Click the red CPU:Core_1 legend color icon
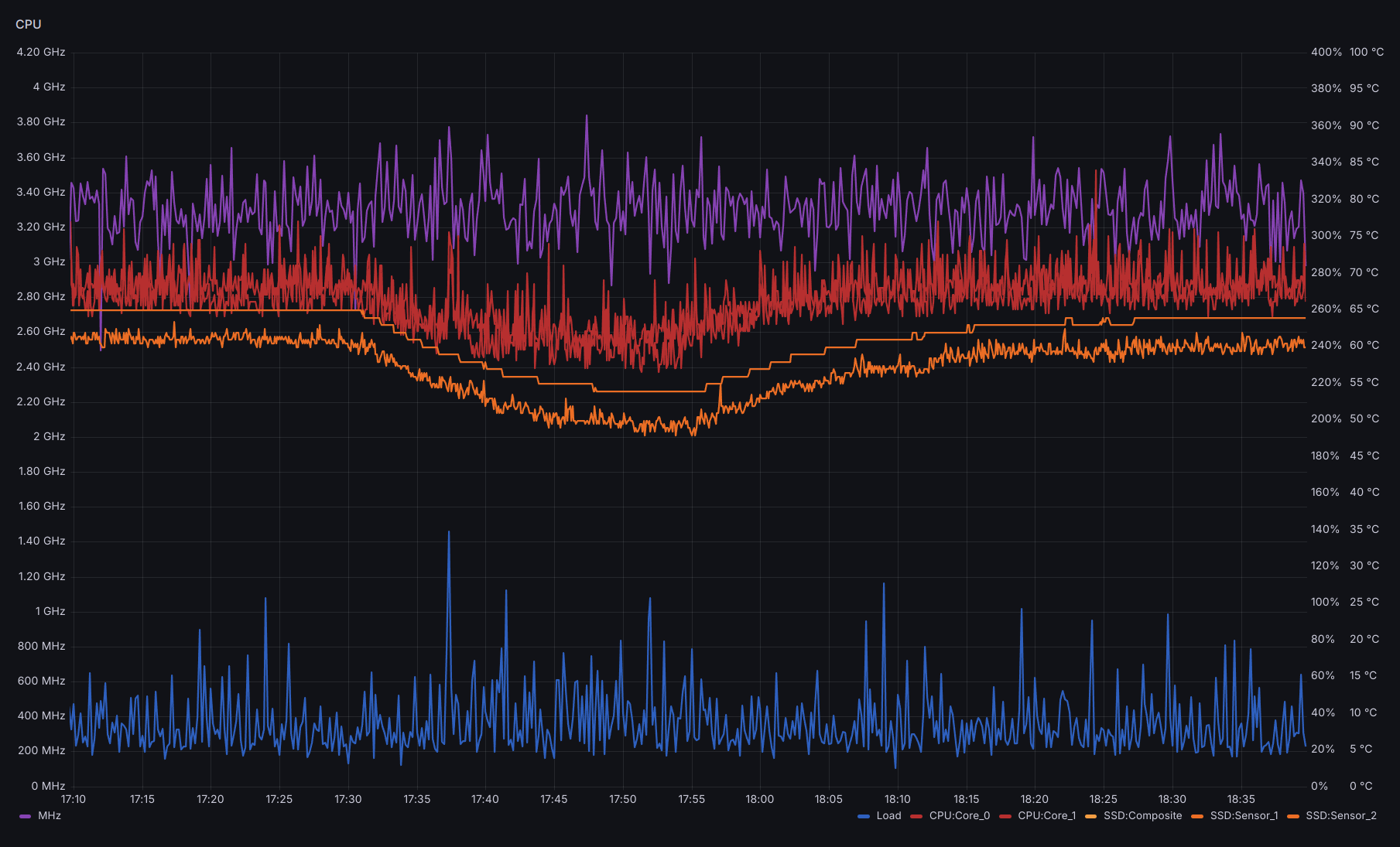1400x847 pixels. [x=1005, y=816]
